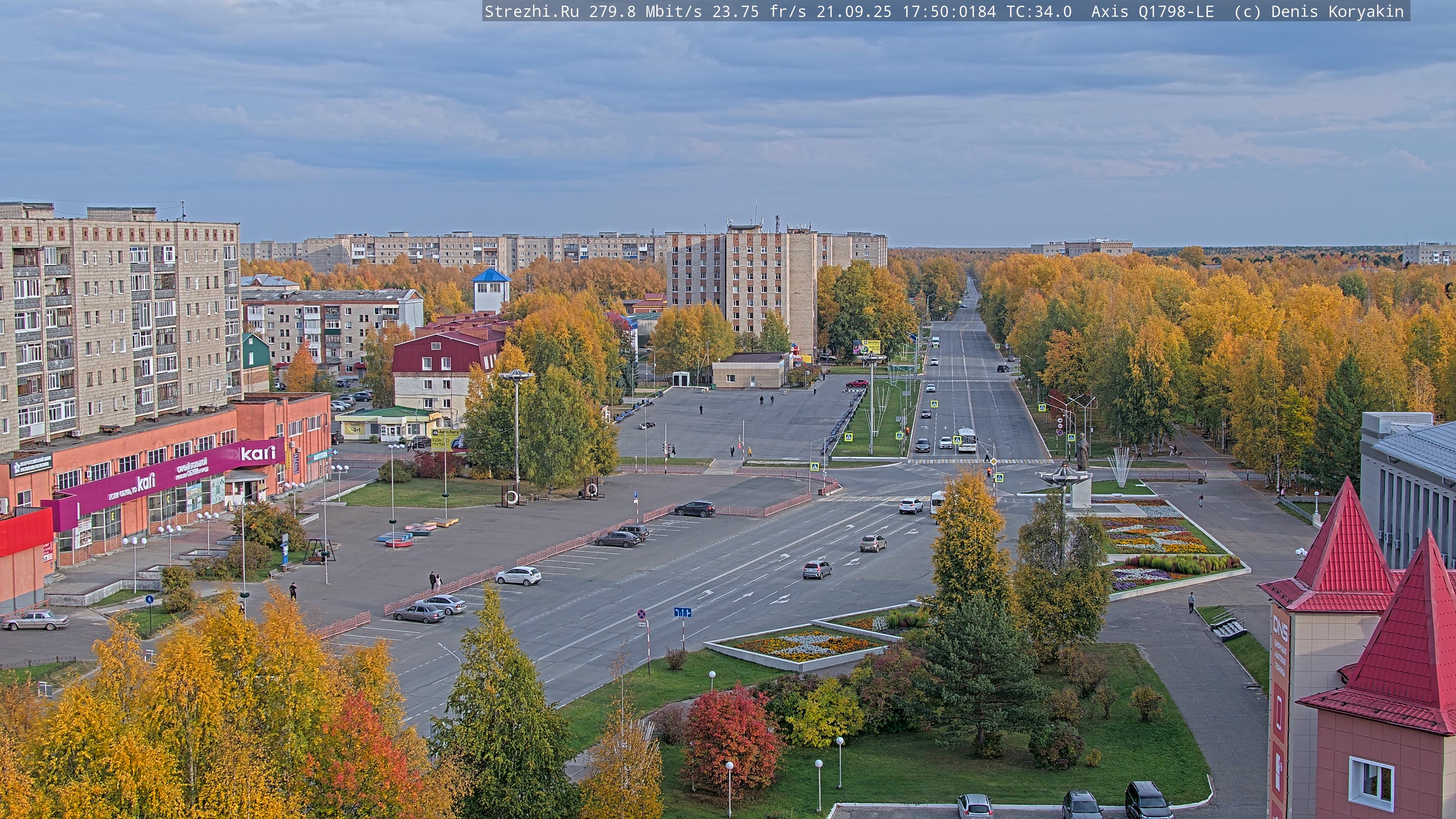
Task: Click the statue on the pedestal
Action: pos(1082,452)
